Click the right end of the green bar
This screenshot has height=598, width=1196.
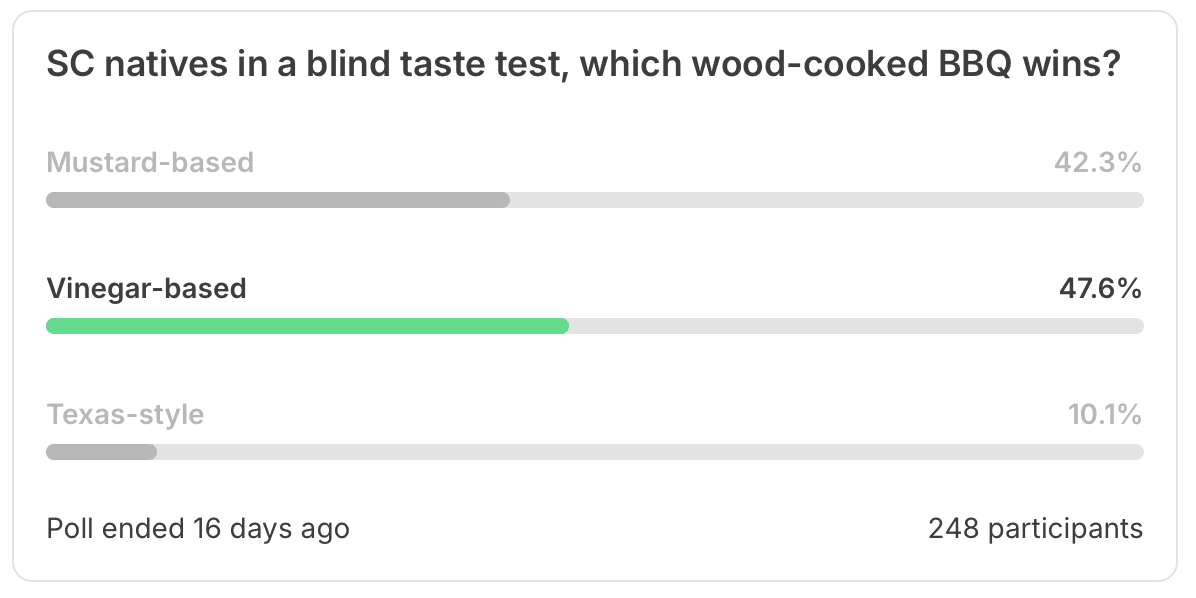[x=564, y=326]
